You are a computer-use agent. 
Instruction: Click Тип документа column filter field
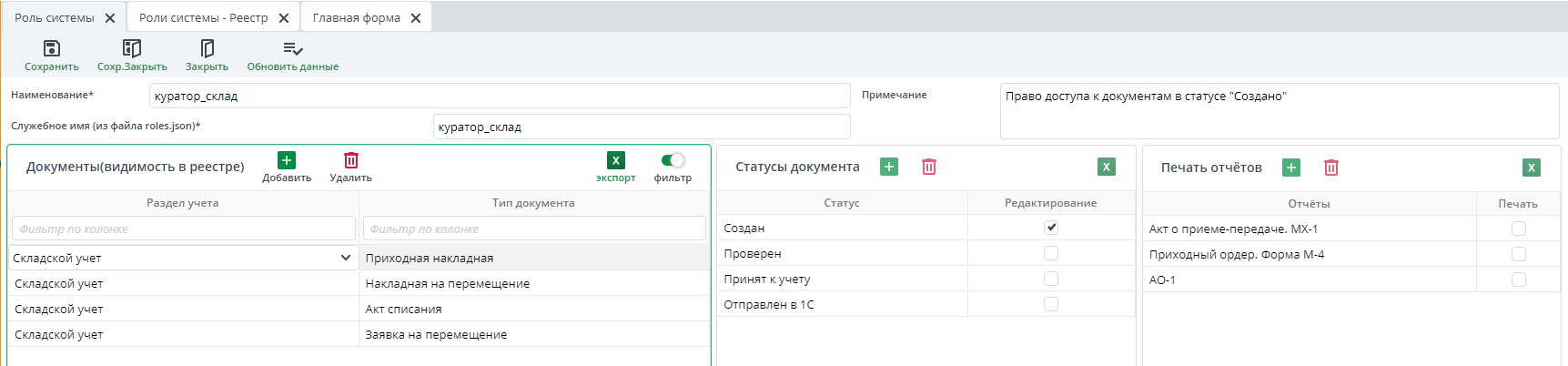coord(533,229)
